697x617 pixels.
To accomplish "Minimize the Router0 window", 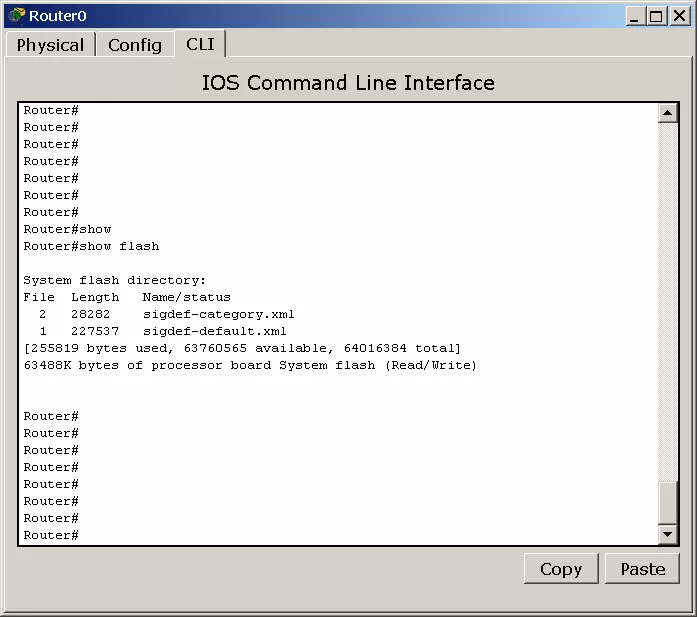I will tap(636, 16).
